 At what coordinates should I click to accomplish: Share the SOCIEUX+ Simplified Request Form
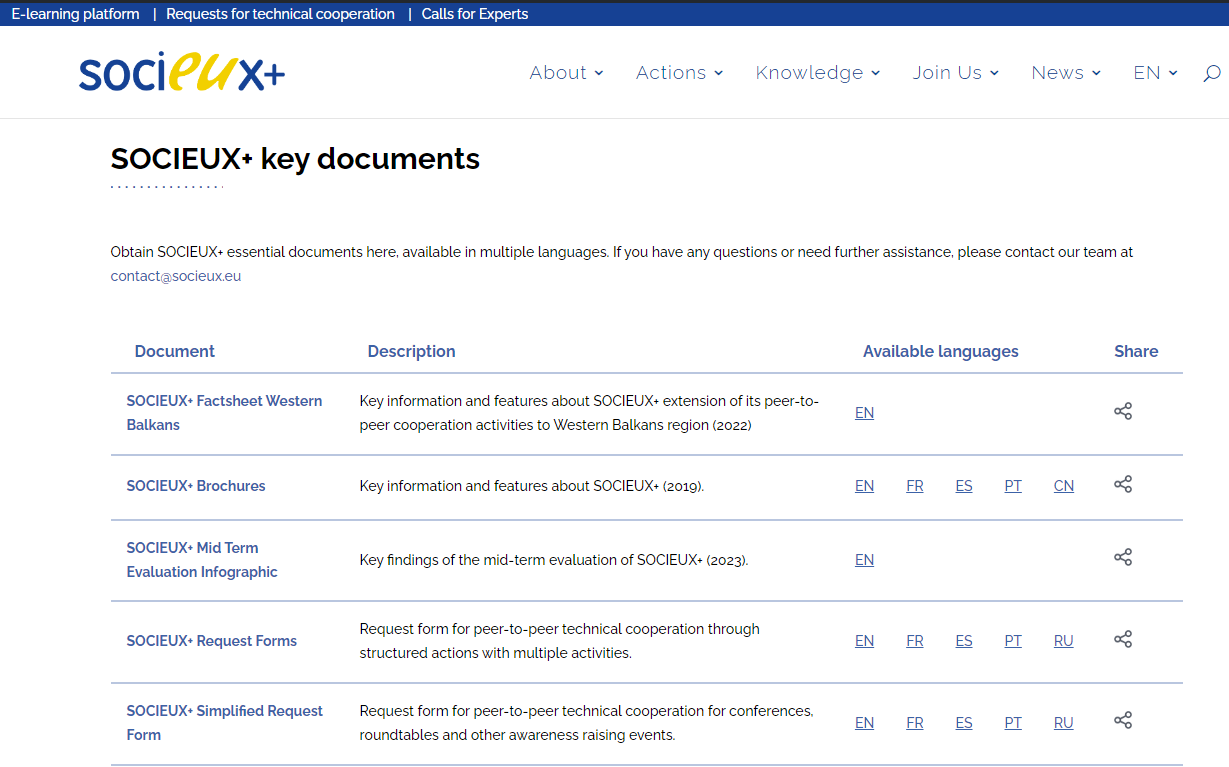coord(1122,719)
